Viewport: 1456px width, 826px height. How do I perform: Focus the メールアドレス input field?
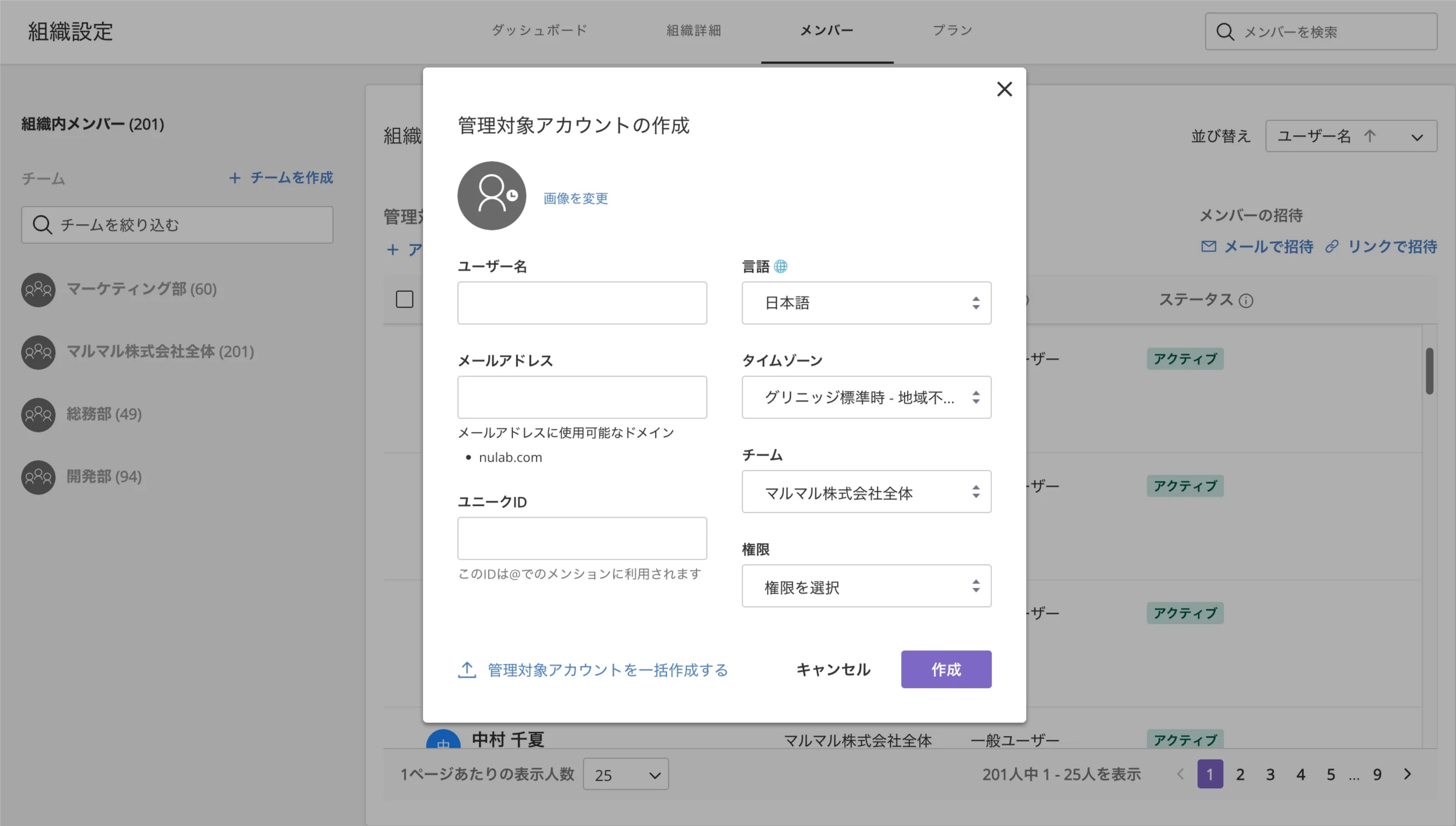pyautogui.click(x=582, y=397)
